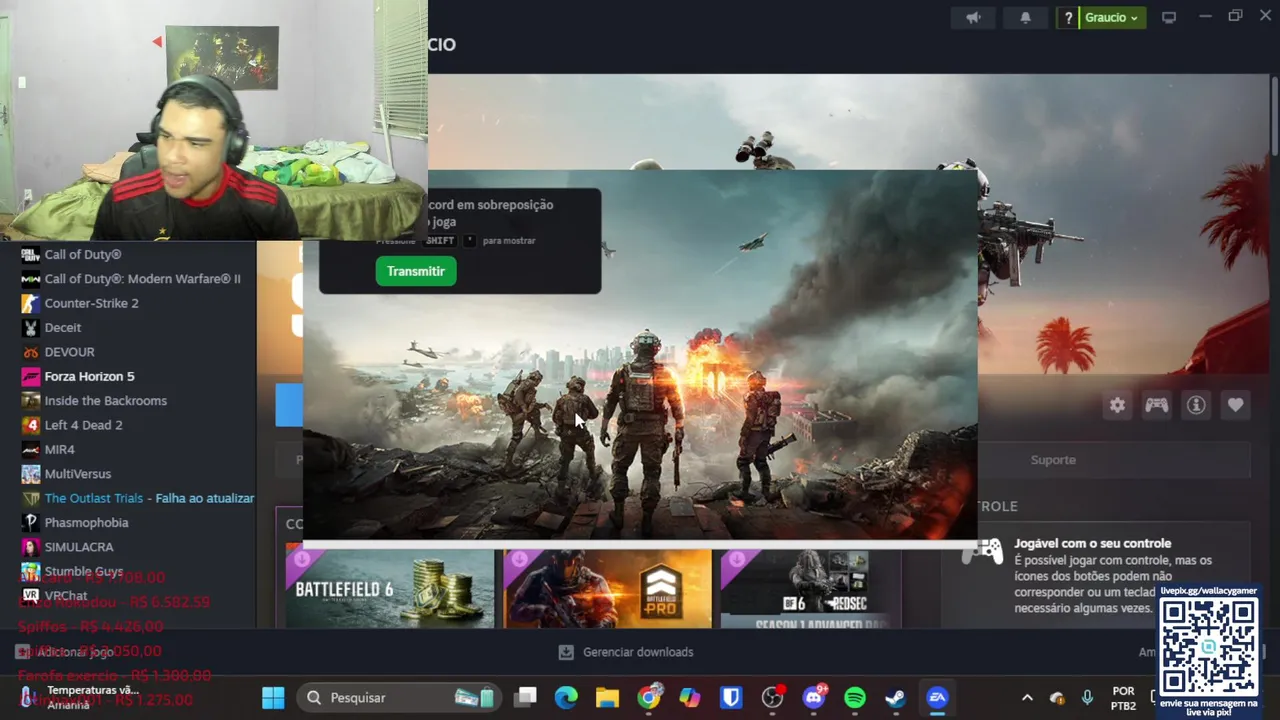This screenshot has width=1280, height=720.
Task: Select The Outlast Trials entry
Action: pyautogui.click(x=149, y=498)
